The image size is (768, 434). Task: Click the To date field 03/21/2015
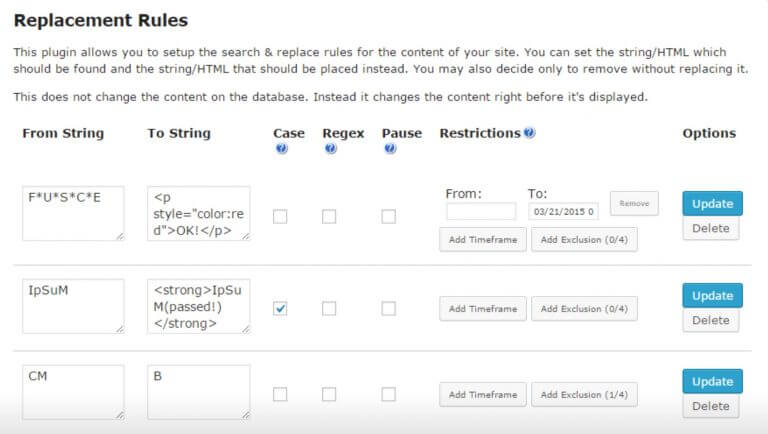coord(563,211)
